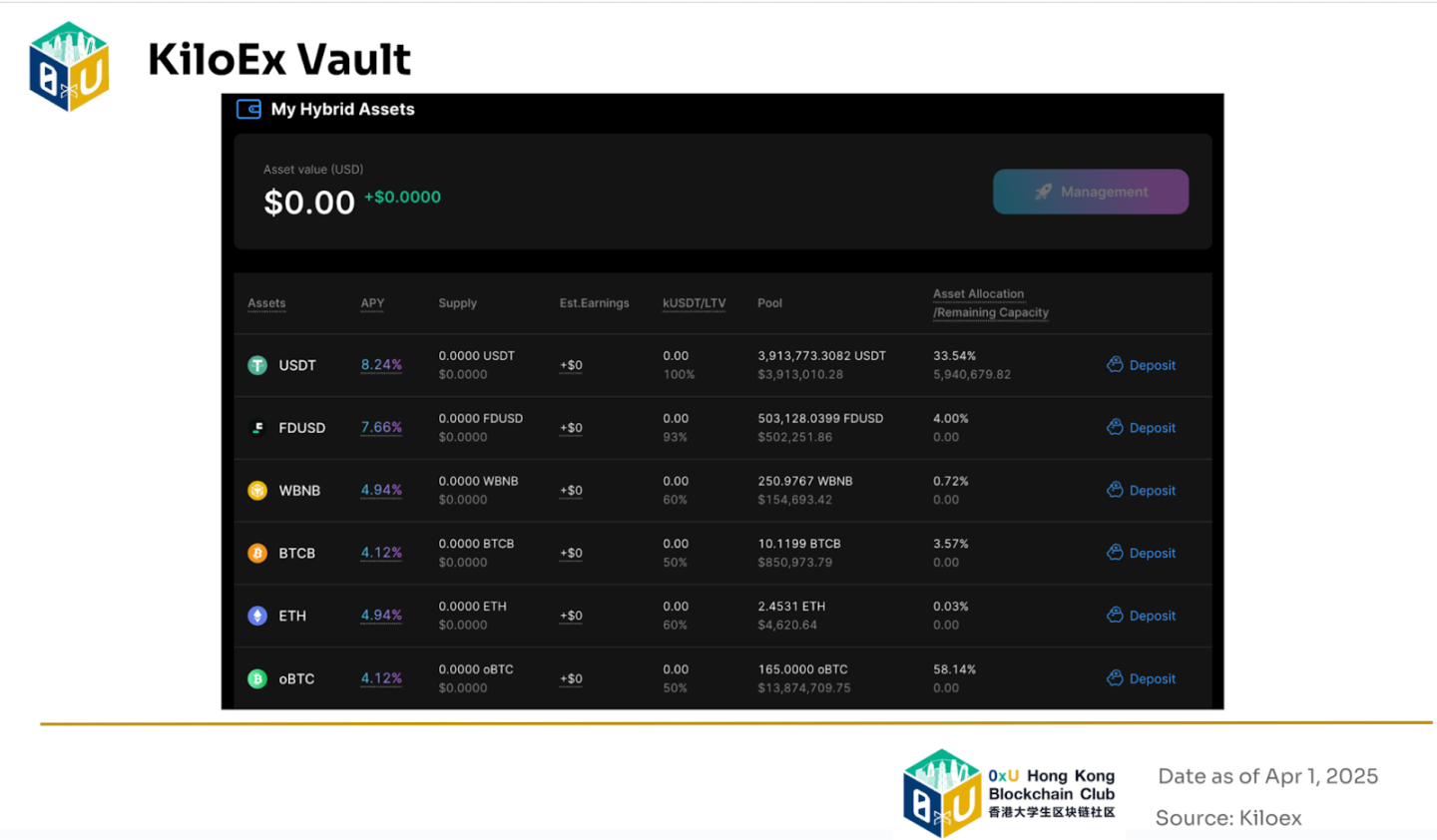Click the Assets column header
1437x840 pixels.
[266, 303]
